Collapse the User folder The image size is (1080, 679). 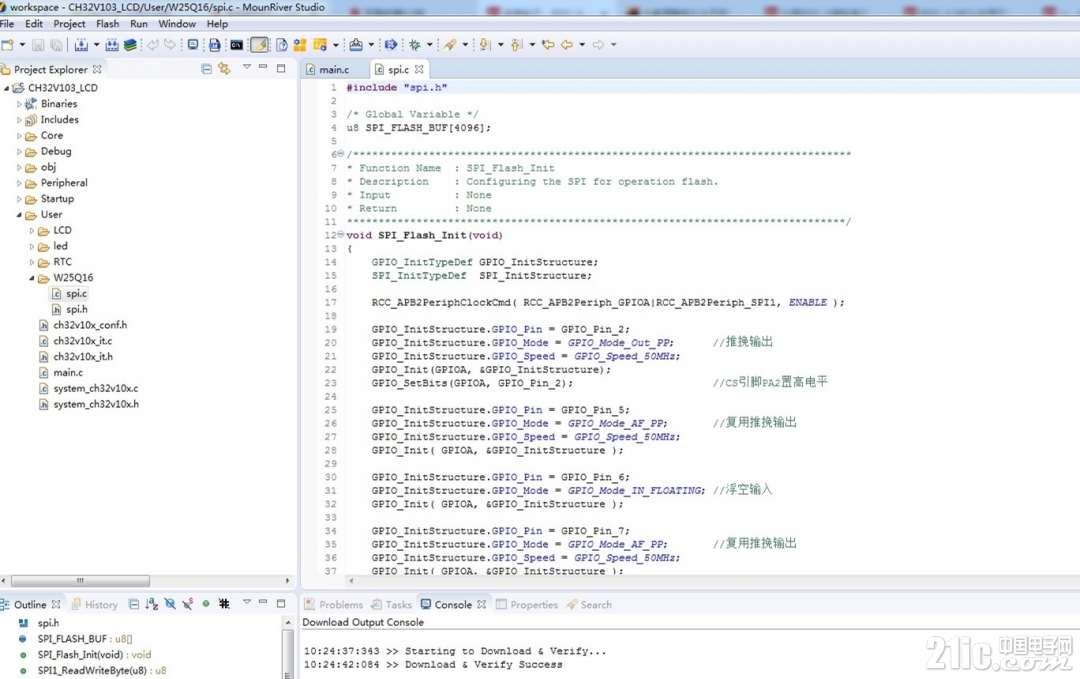click(19, 215)
